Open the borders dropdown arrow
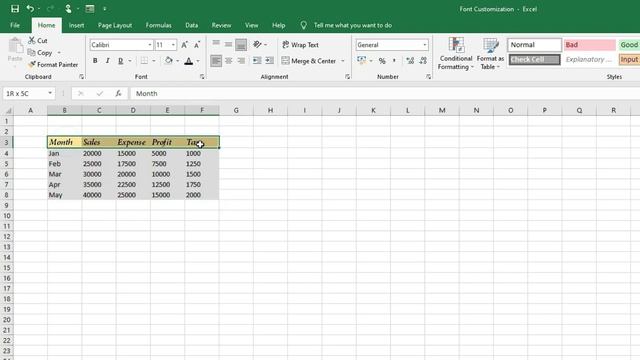640x360 pixels. tap(154, 61)
